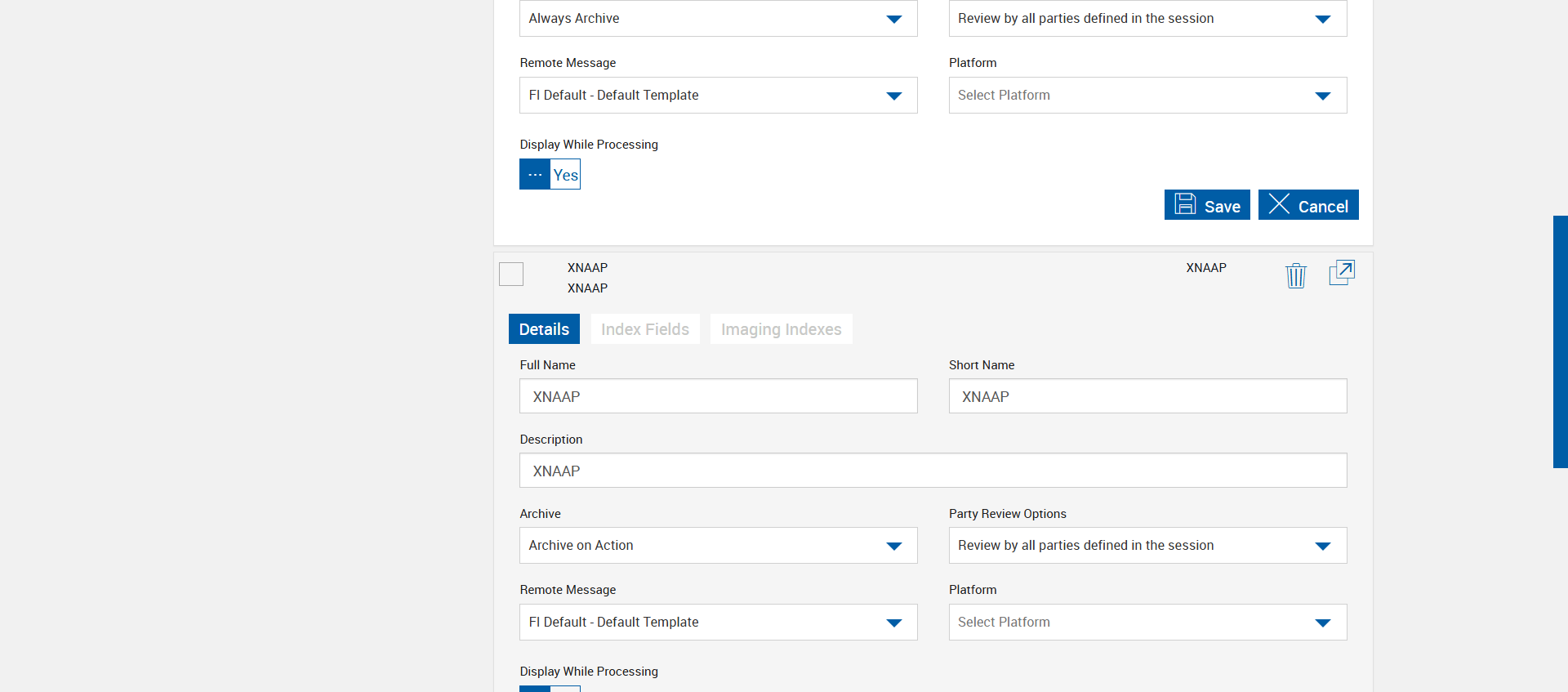Open the lower Party Review Options dropdown
Viewport: 1568px width, 692px height.
click(x=1147, y=546)
